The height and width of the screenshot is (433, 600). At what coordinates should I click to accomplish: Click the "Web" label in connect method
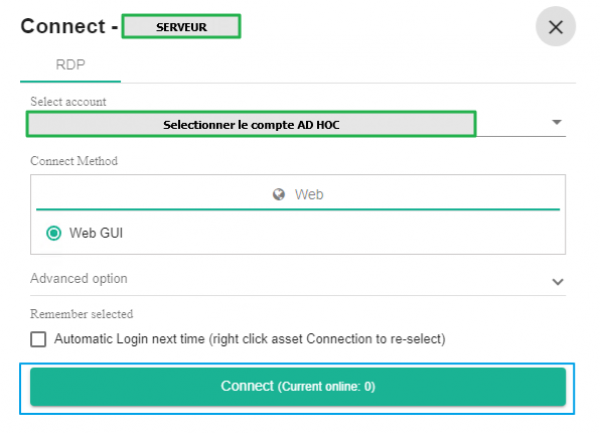(x=309, y=195)
